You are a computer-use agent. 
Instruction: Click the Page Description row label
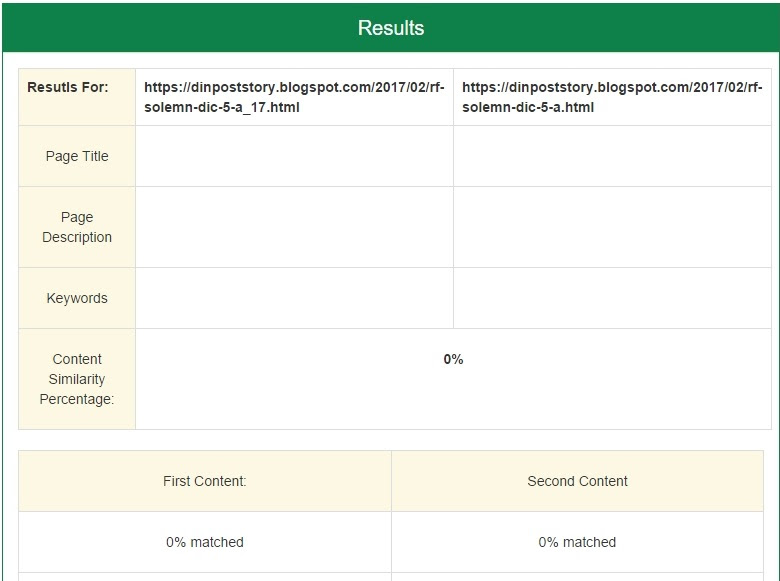(x=77, y=227)
